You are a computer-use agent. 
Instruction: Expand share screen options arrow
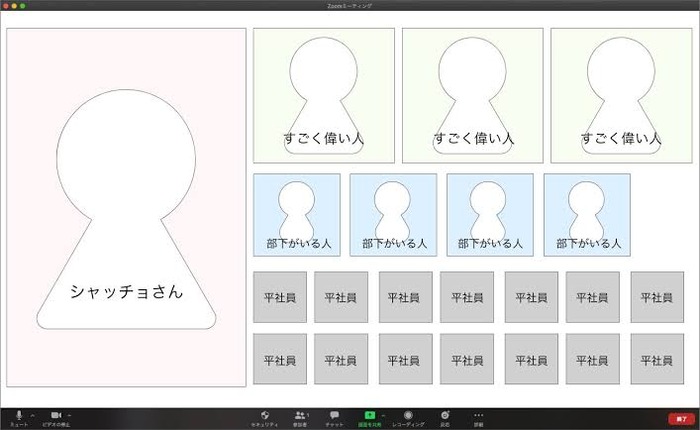tap(383, 415)
